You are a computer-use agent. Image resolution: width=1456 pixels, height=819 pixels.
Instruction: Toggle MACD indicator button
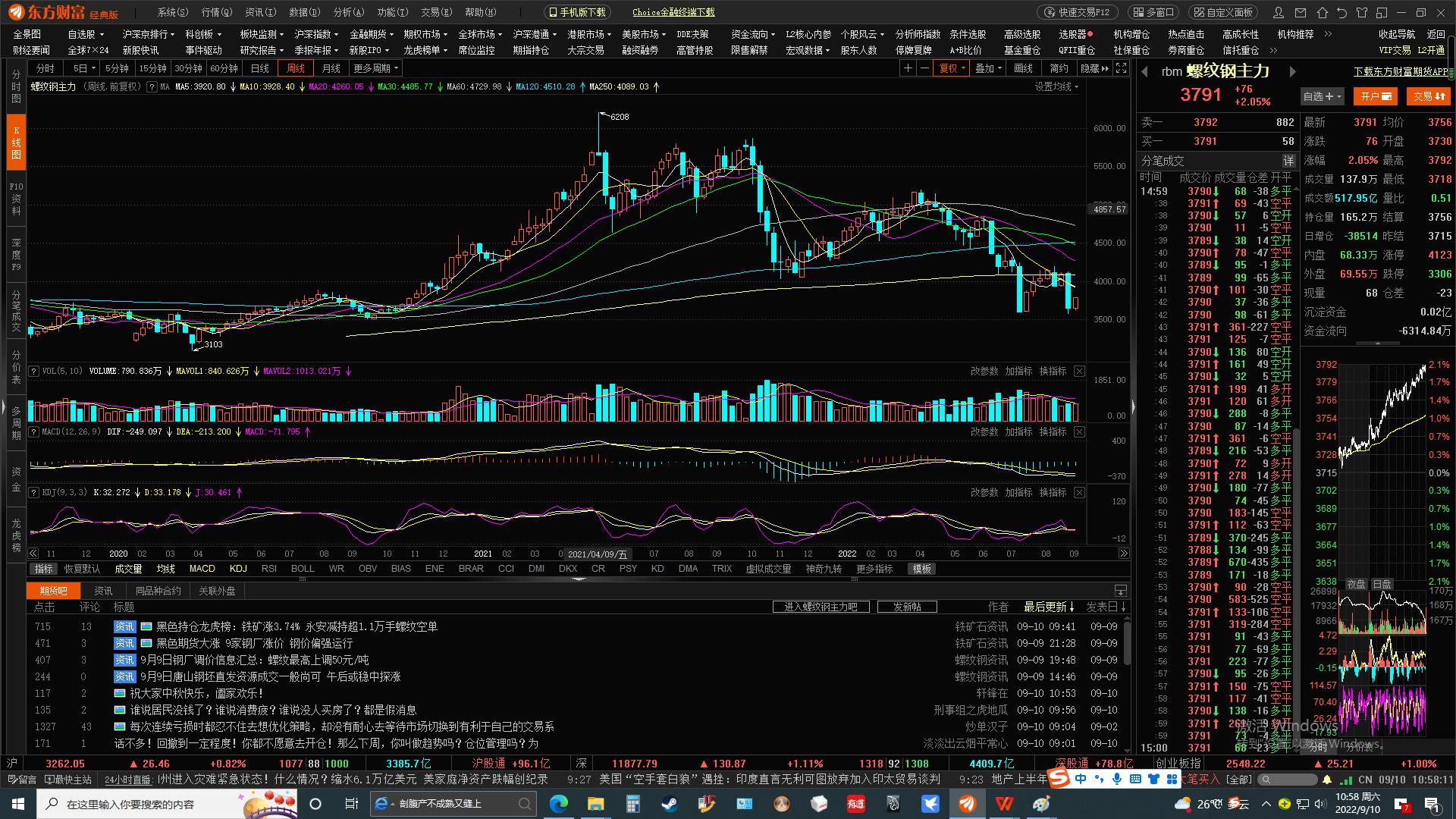tap(202, 569)
